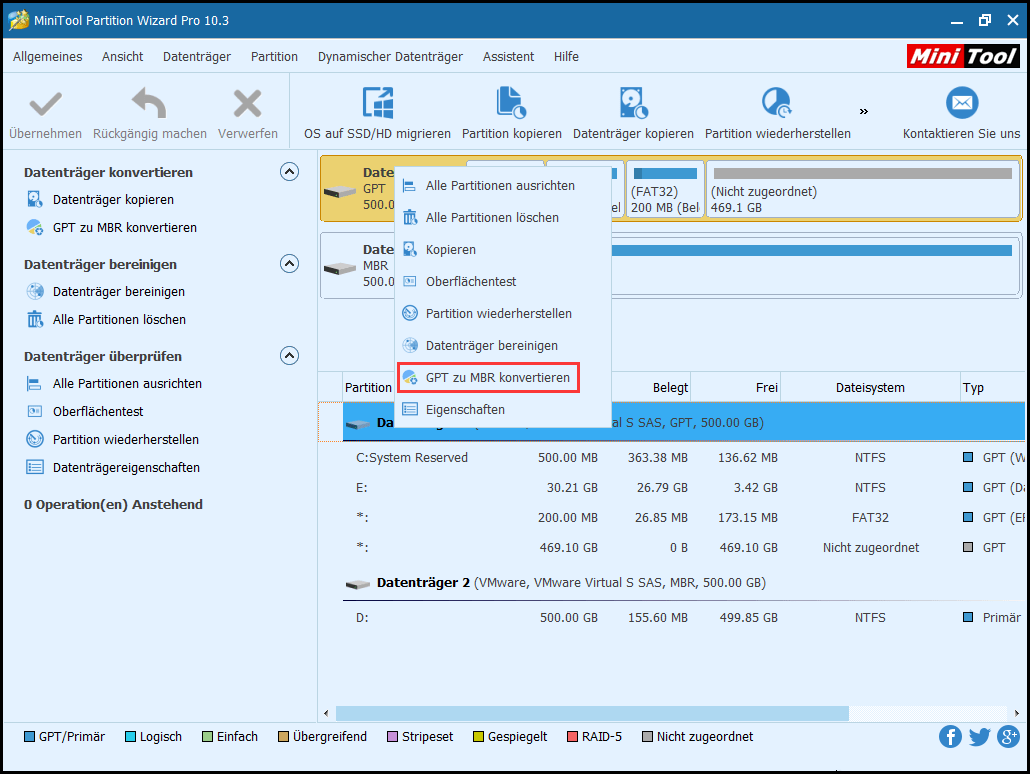
Task: Click the Übernehmen apply button
Action: click(x=45, y=110)
